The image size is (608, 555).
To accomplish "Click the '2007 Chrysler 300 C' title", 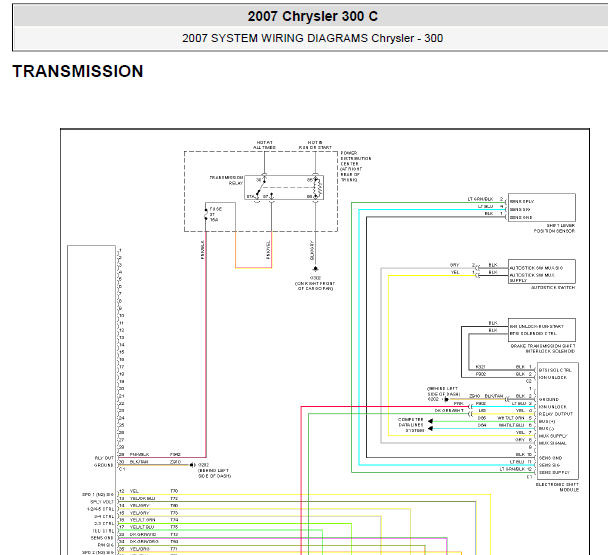I will 313,16.
